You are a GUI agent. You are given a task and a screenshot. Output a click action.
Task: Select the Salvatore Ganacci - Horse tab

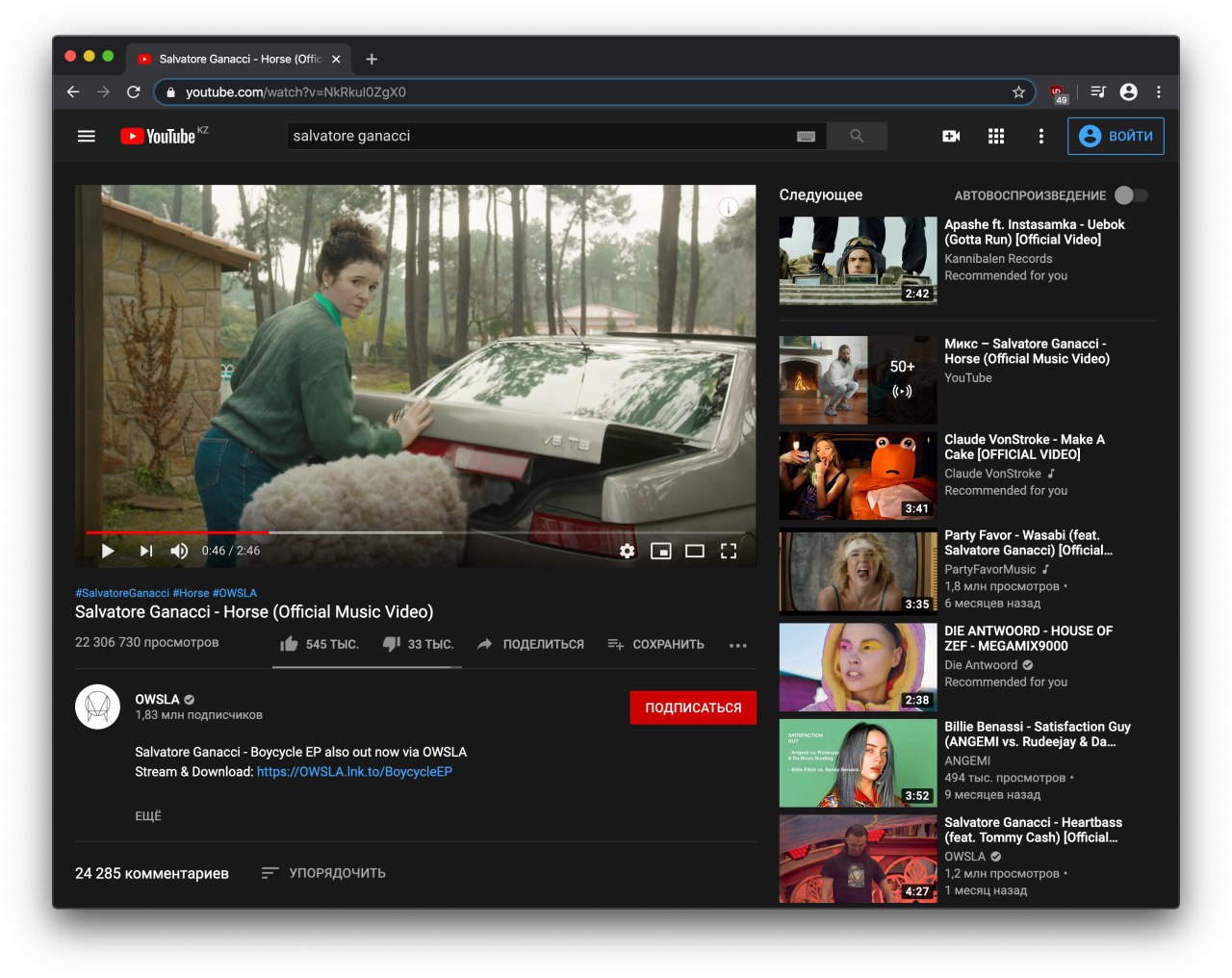pyautogui.click(x=239, y=59)
